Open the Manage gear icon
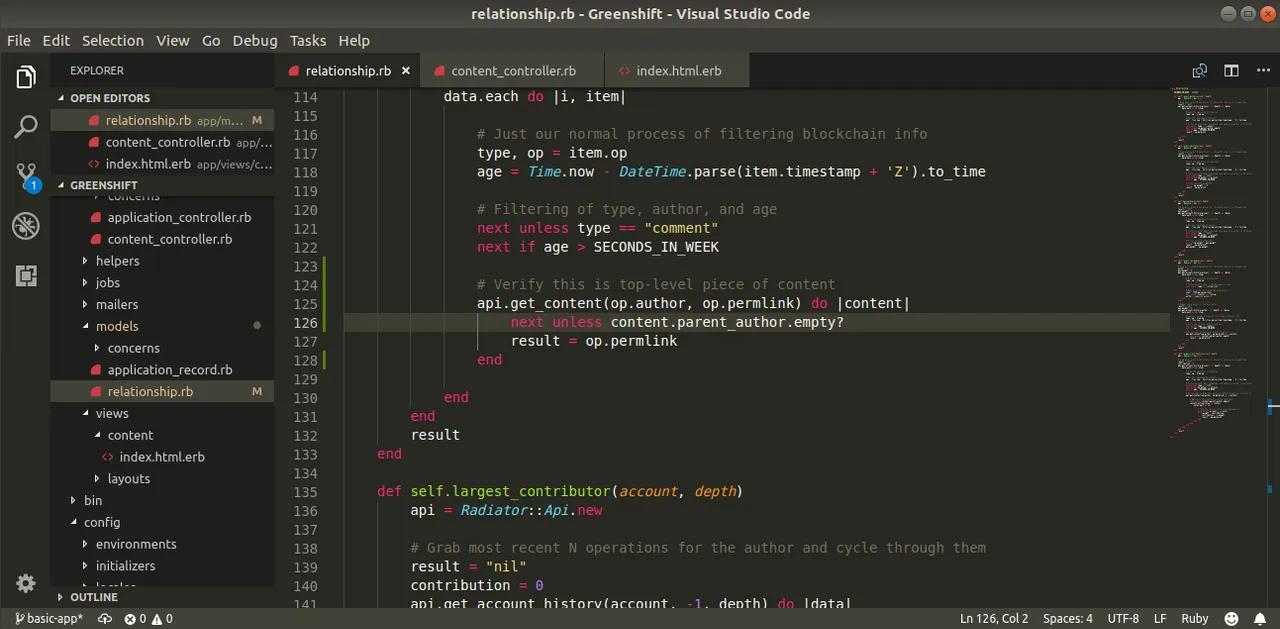Screen dimensions: 1280x629 (x=26, y=583)
